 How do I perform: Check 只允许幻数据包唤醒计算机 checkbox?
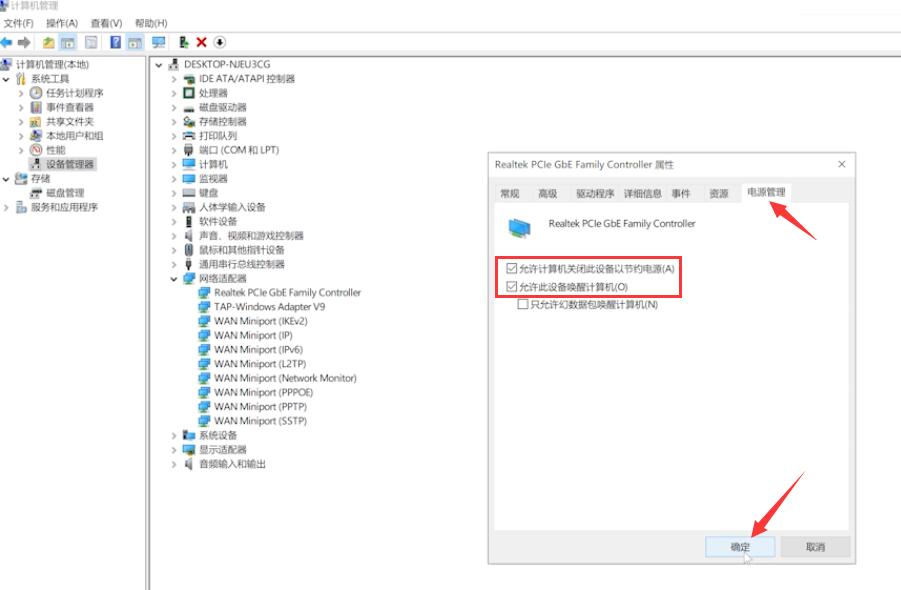click(x=522, y=304)
